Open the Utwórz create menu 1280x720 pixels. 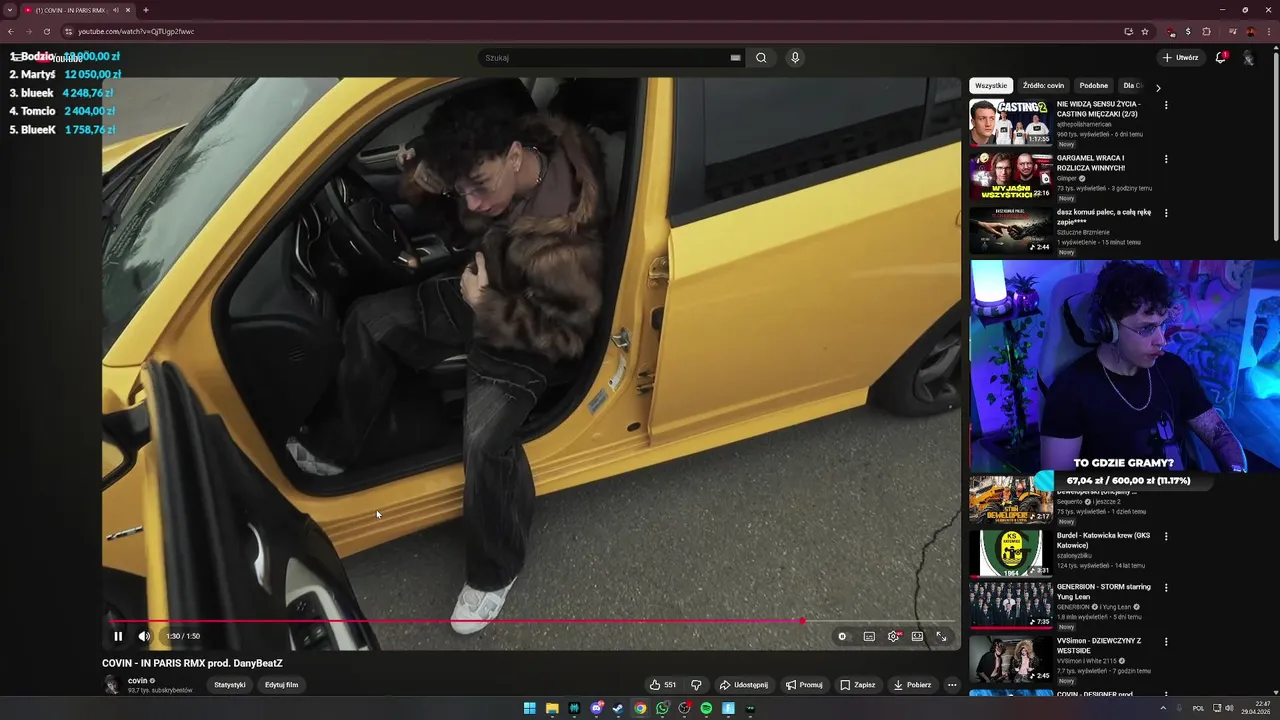point(1180,58)
